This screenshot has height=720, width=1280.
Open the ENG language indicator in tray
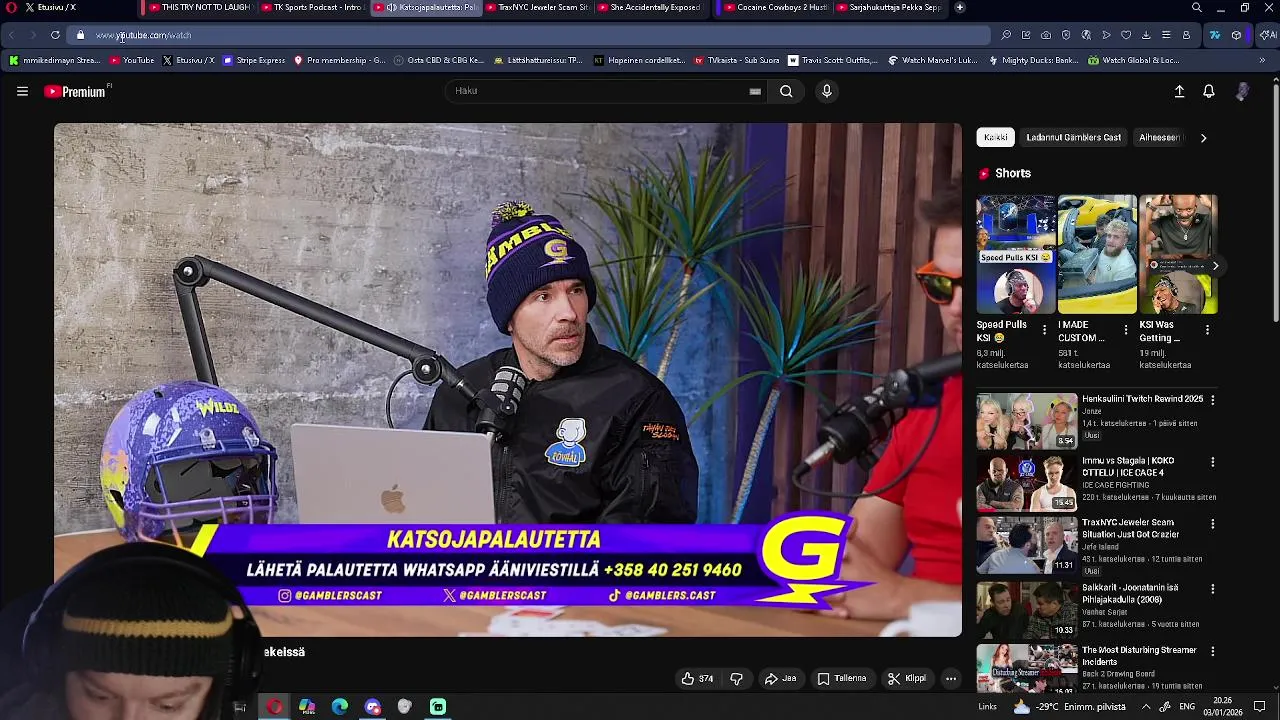point(1187,707)
